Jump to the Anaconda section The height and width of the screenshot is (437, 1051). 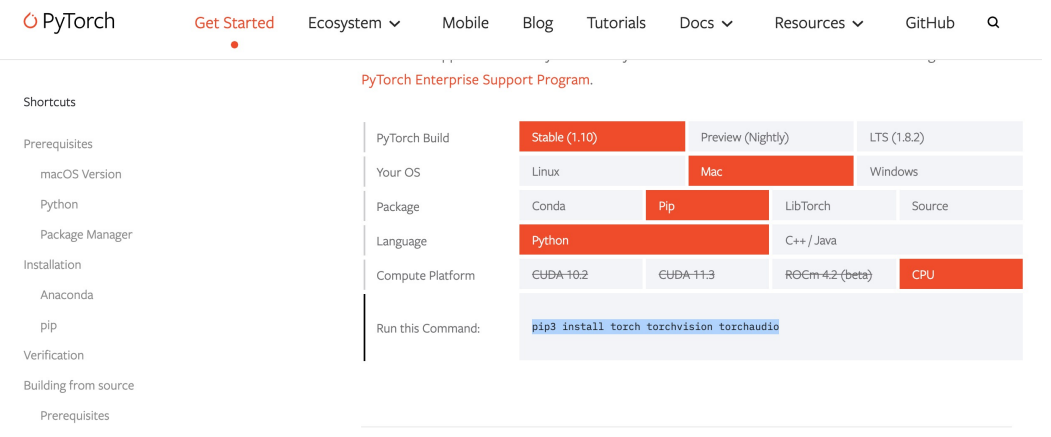tap(66, 295)
